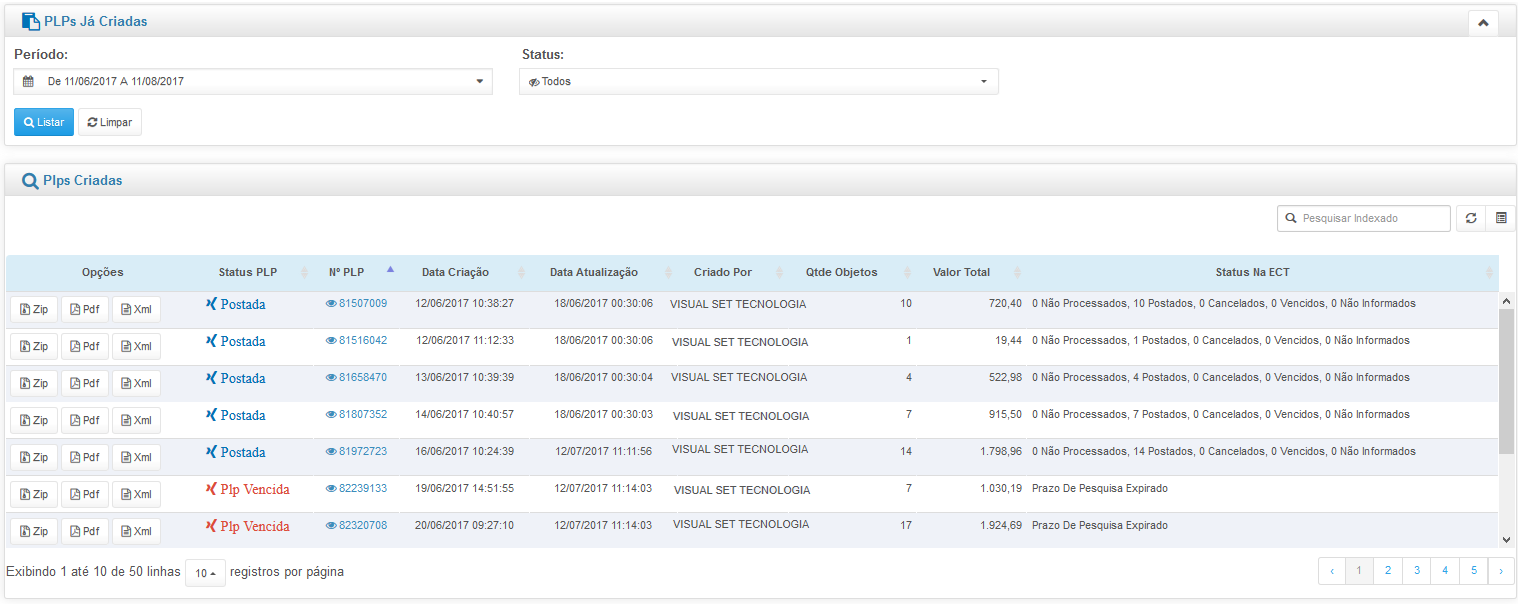1518x604 pixels.
Task: Select creation date 12/06/2017 10:38:27
Action: (x=465, y=303)
